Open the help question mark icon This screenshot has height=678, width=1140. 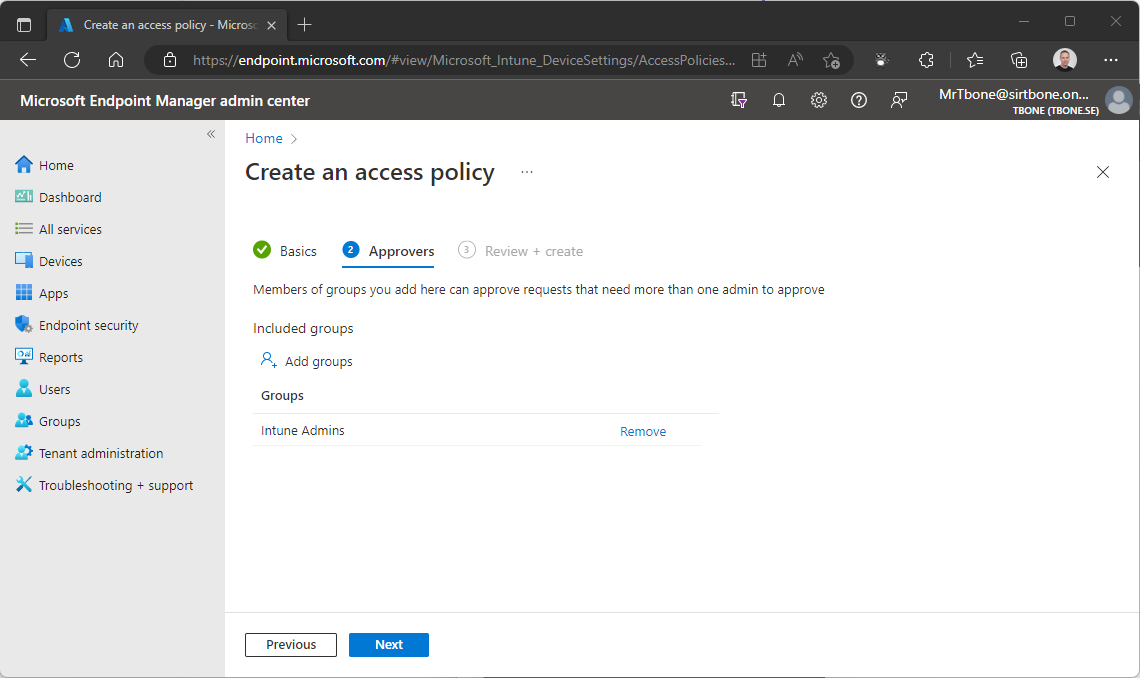pyautogui.click(x=858, y=100)
